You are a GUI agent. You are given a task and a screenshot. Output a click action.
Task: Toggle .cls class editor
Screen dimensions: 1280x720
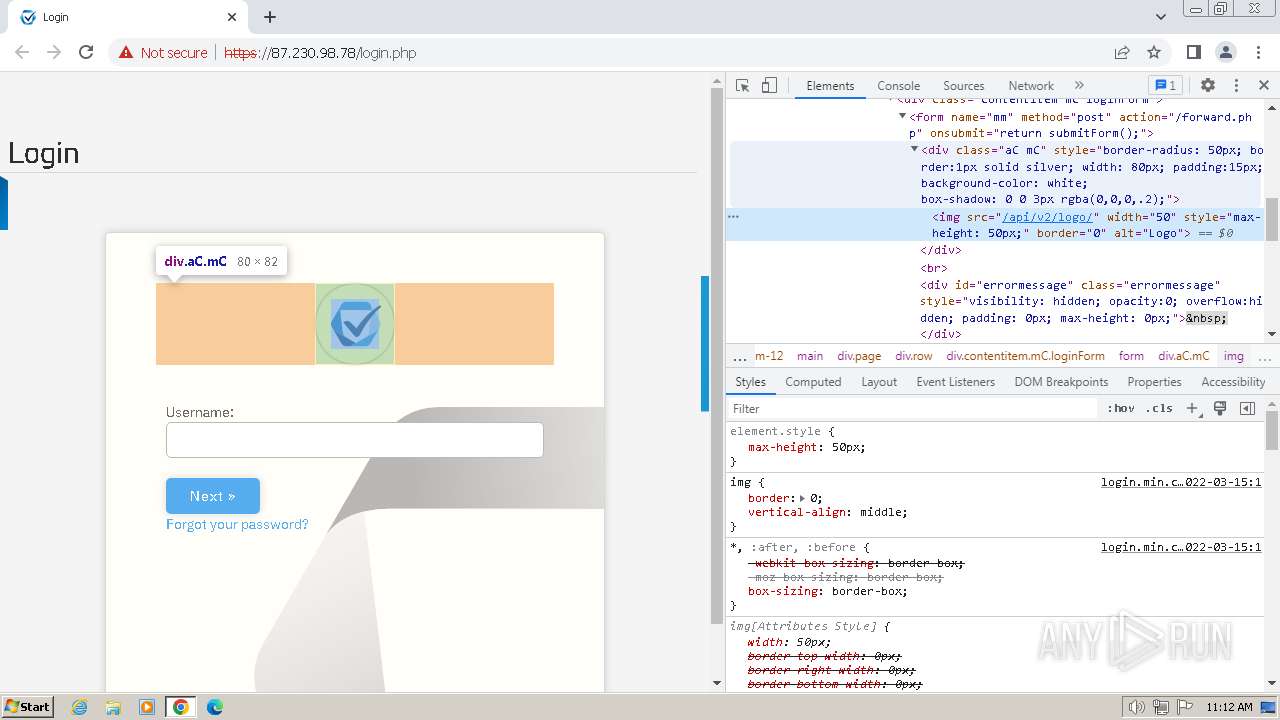coord(1159,409)
